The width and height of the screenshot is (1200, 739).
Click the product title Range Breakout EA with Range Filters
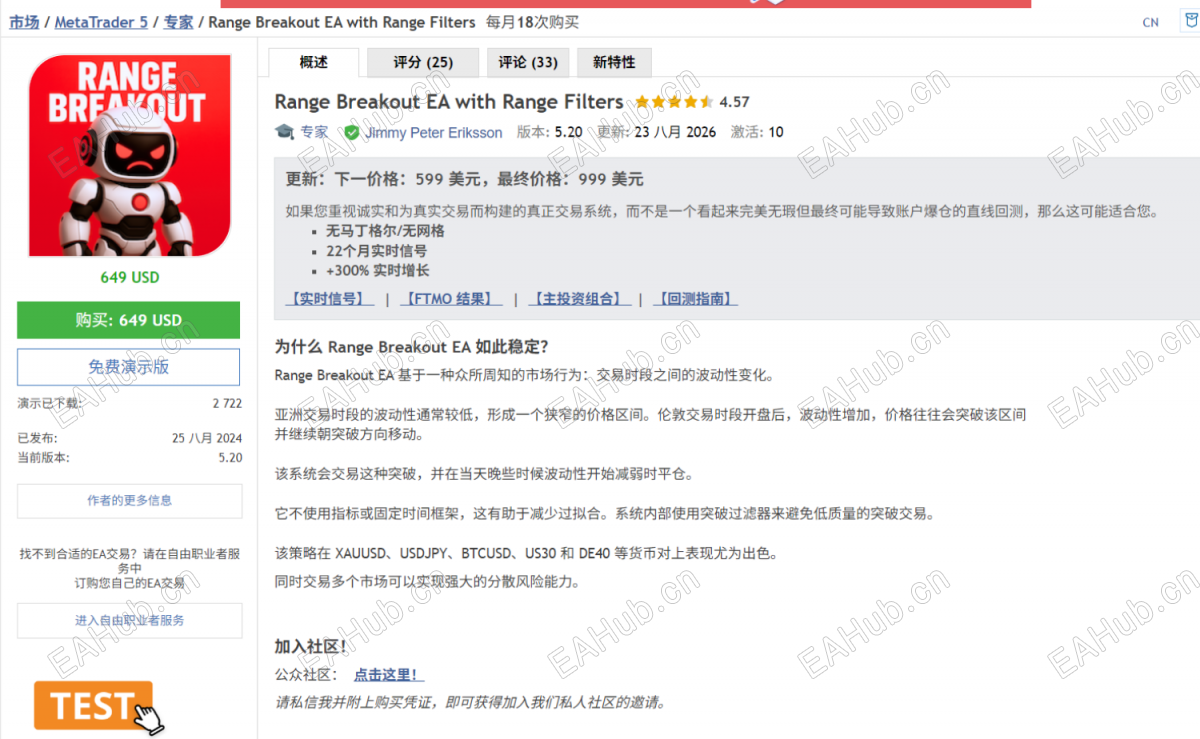(x=449, y=102)
